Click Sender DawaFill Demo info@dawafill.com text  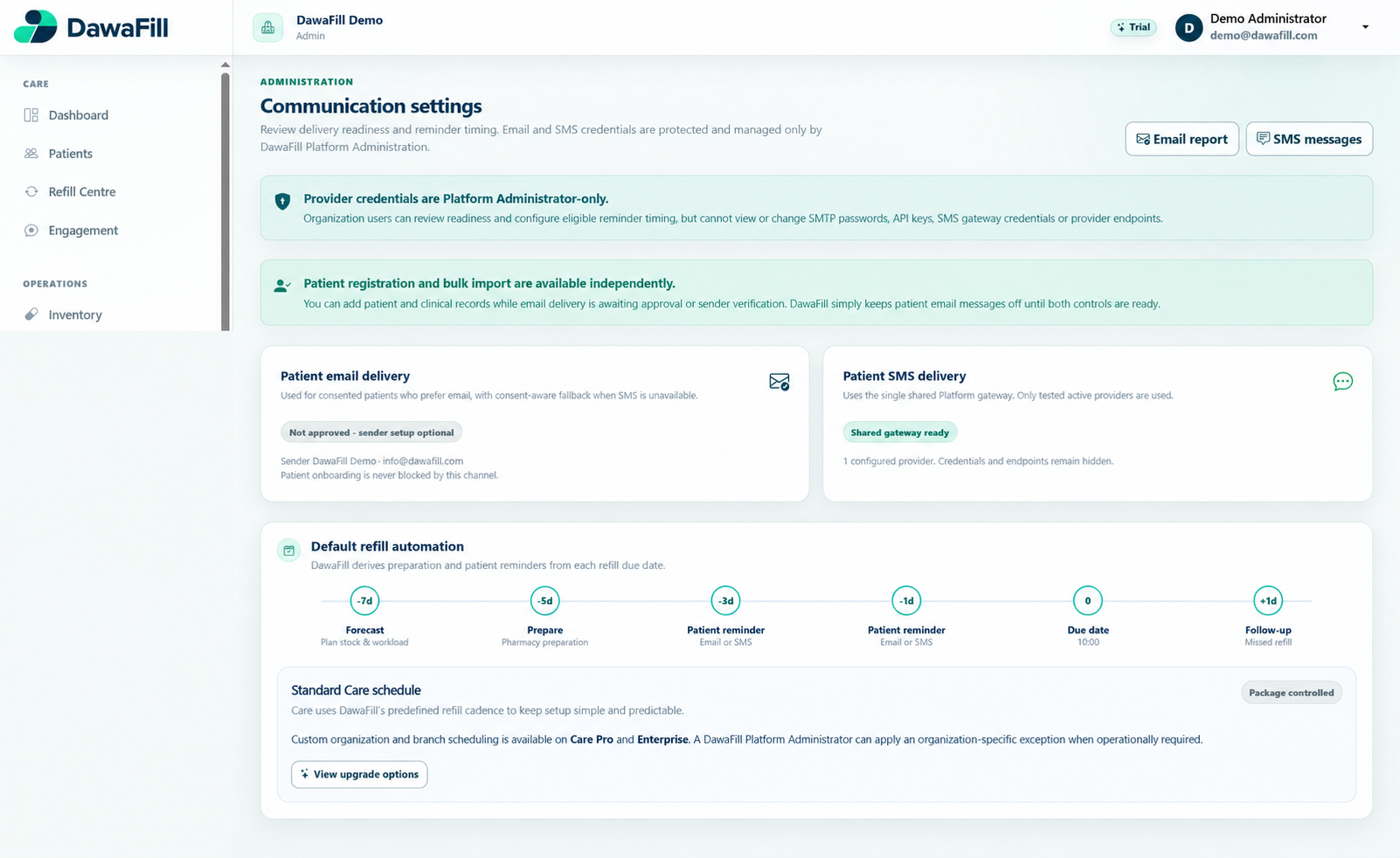click(371, 461)
